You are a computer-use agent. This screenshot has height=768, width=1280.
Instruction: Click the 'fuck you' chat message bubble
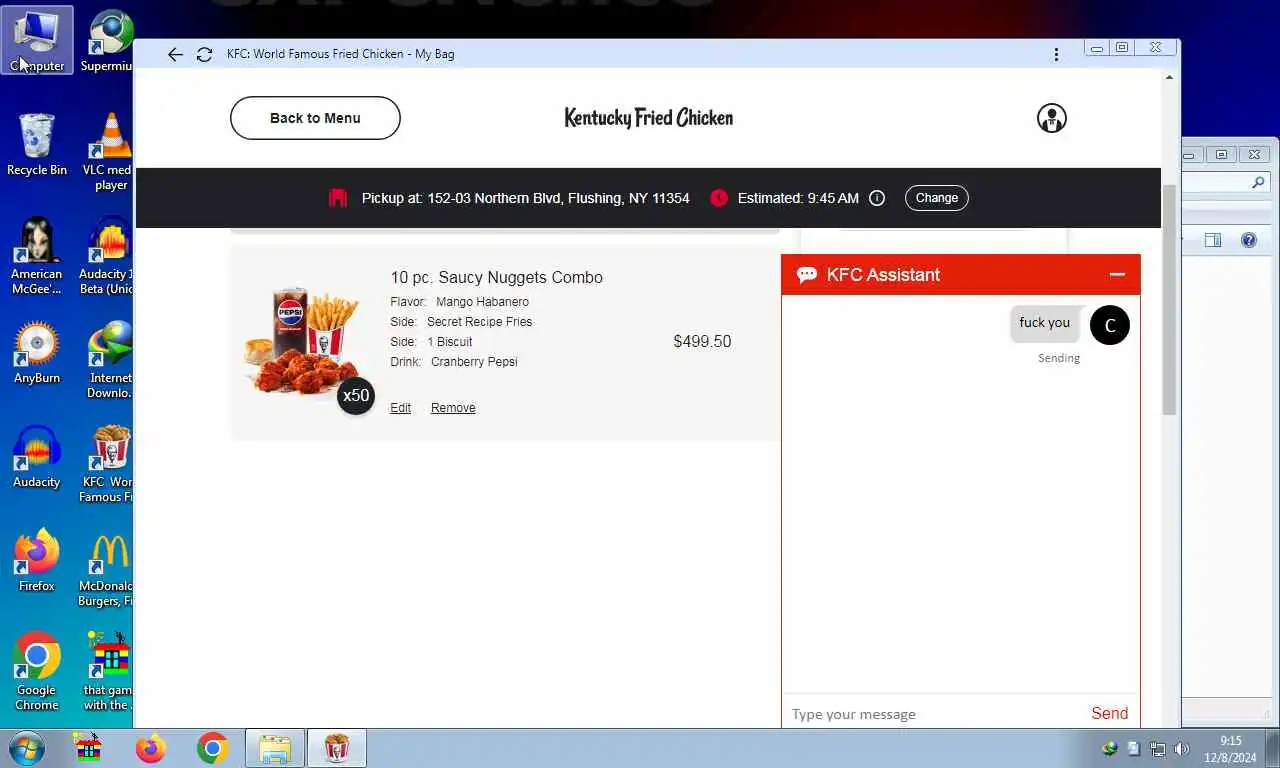click(x=1045, y=323)
